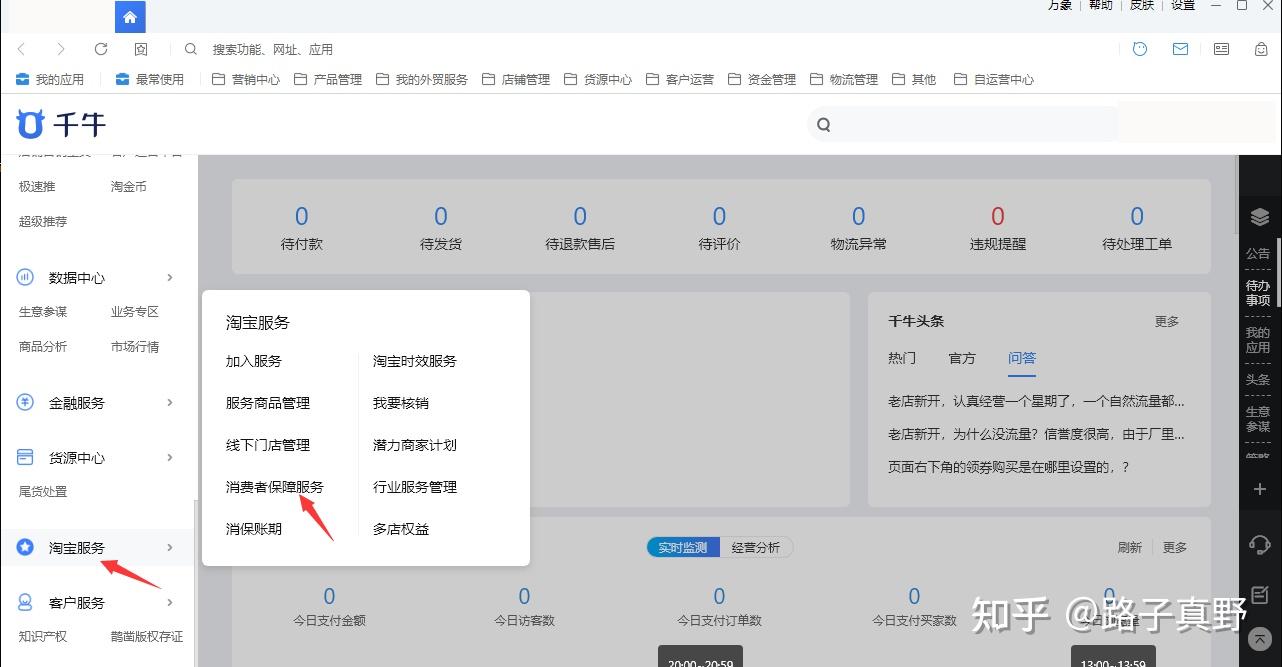Viewport: 1282px width, 667px height.
Task: Click the Qianniu logo
Action: pyautogui.click(x=61, y=124)
